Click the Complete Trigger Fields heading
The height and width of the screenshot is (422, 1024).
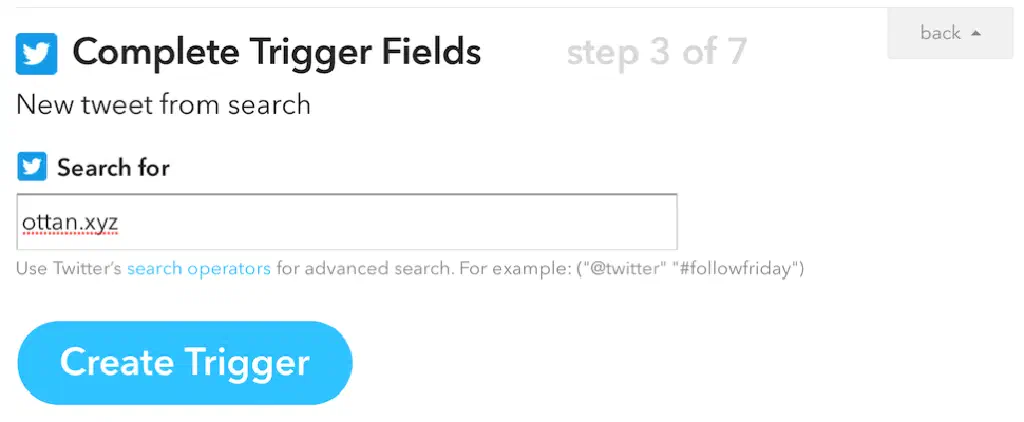(x=276, y=52)
